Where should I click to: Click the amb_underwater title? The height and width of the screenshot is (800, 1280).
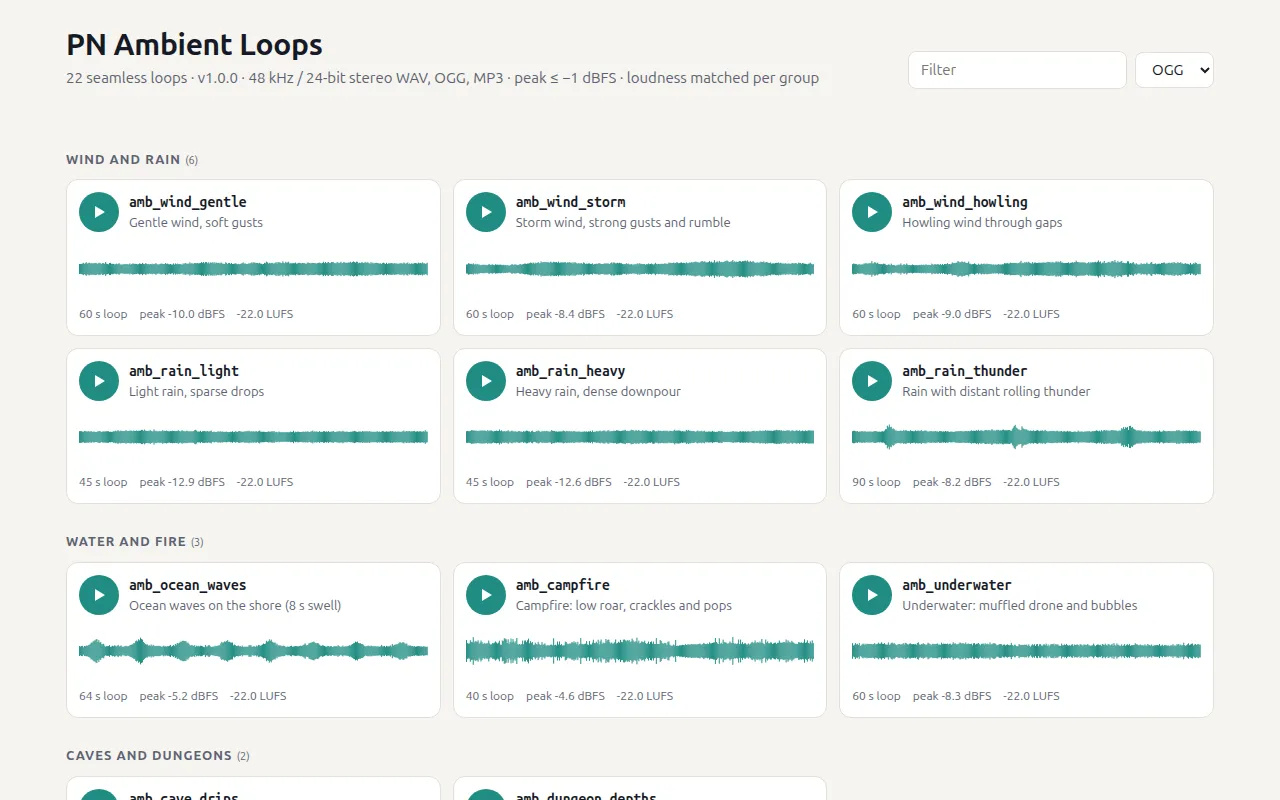tap(957, 585)
